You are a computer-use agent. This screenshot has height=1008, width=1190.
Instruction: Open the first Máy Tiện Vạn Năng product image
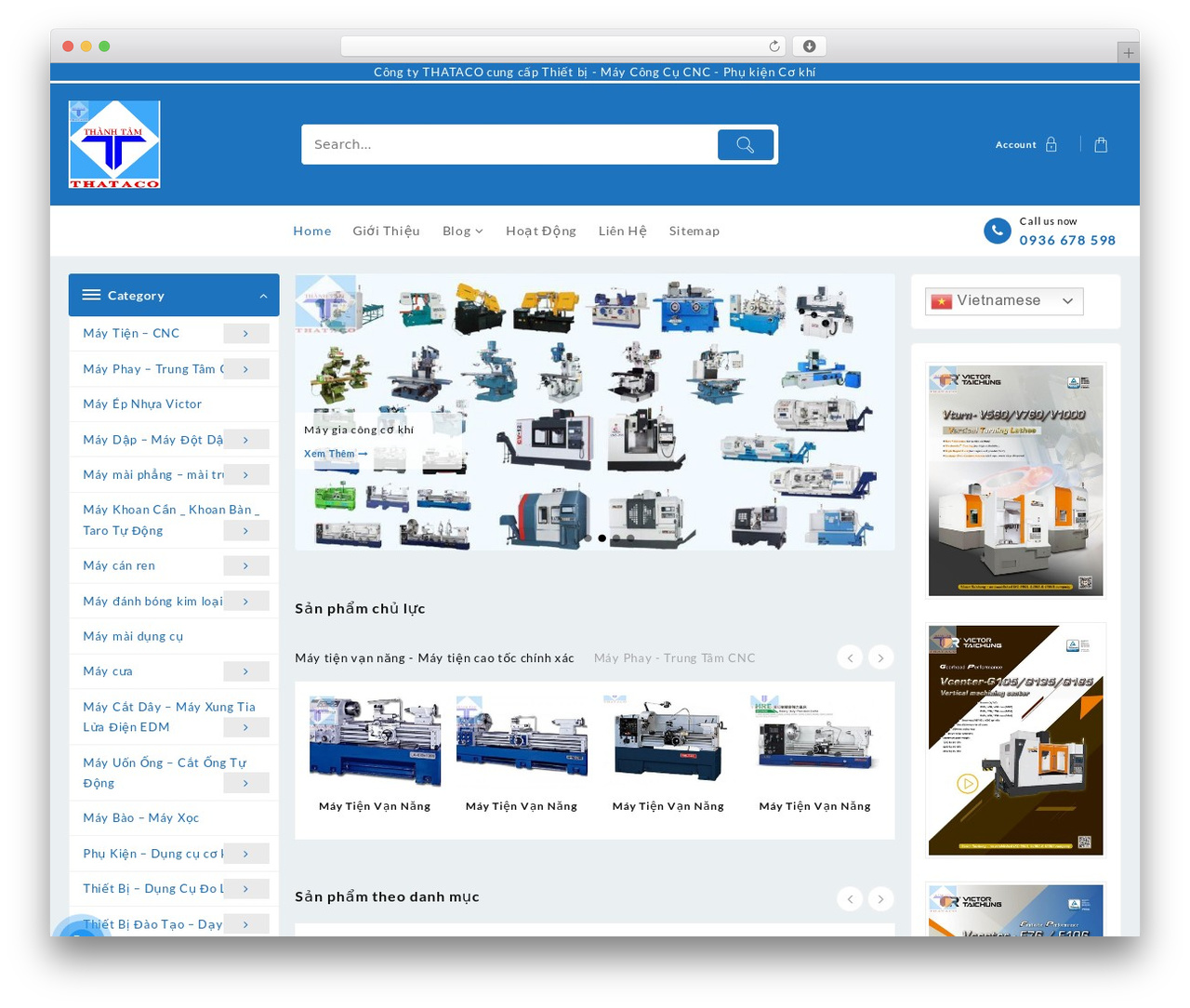pyautogui.click(x=375, y=741)
